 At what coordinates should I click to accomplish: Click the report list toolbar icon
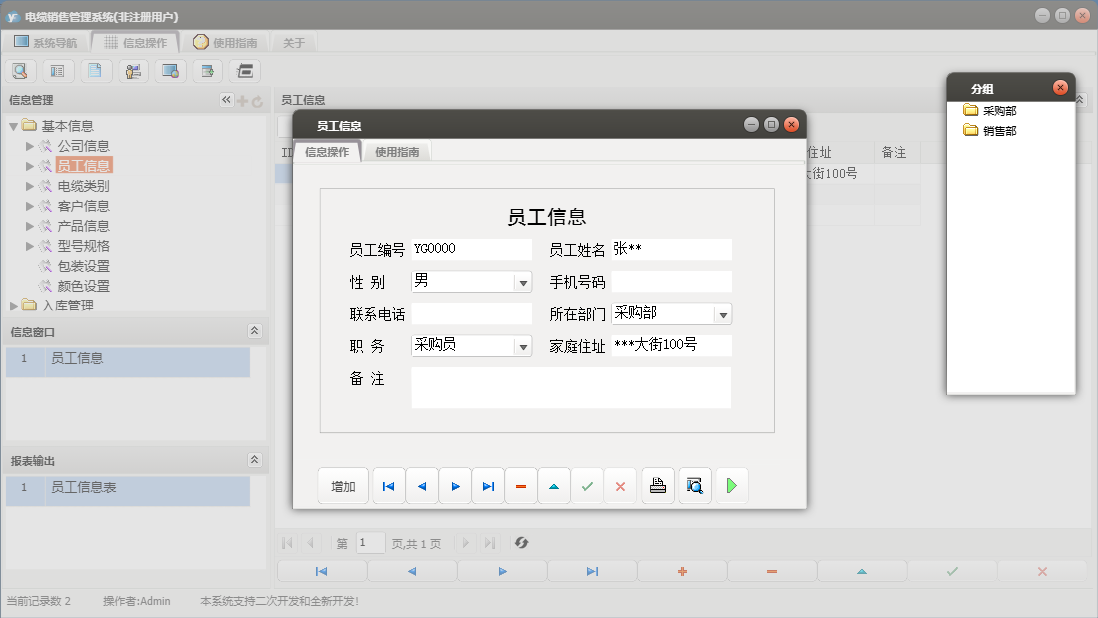[57, 70]
